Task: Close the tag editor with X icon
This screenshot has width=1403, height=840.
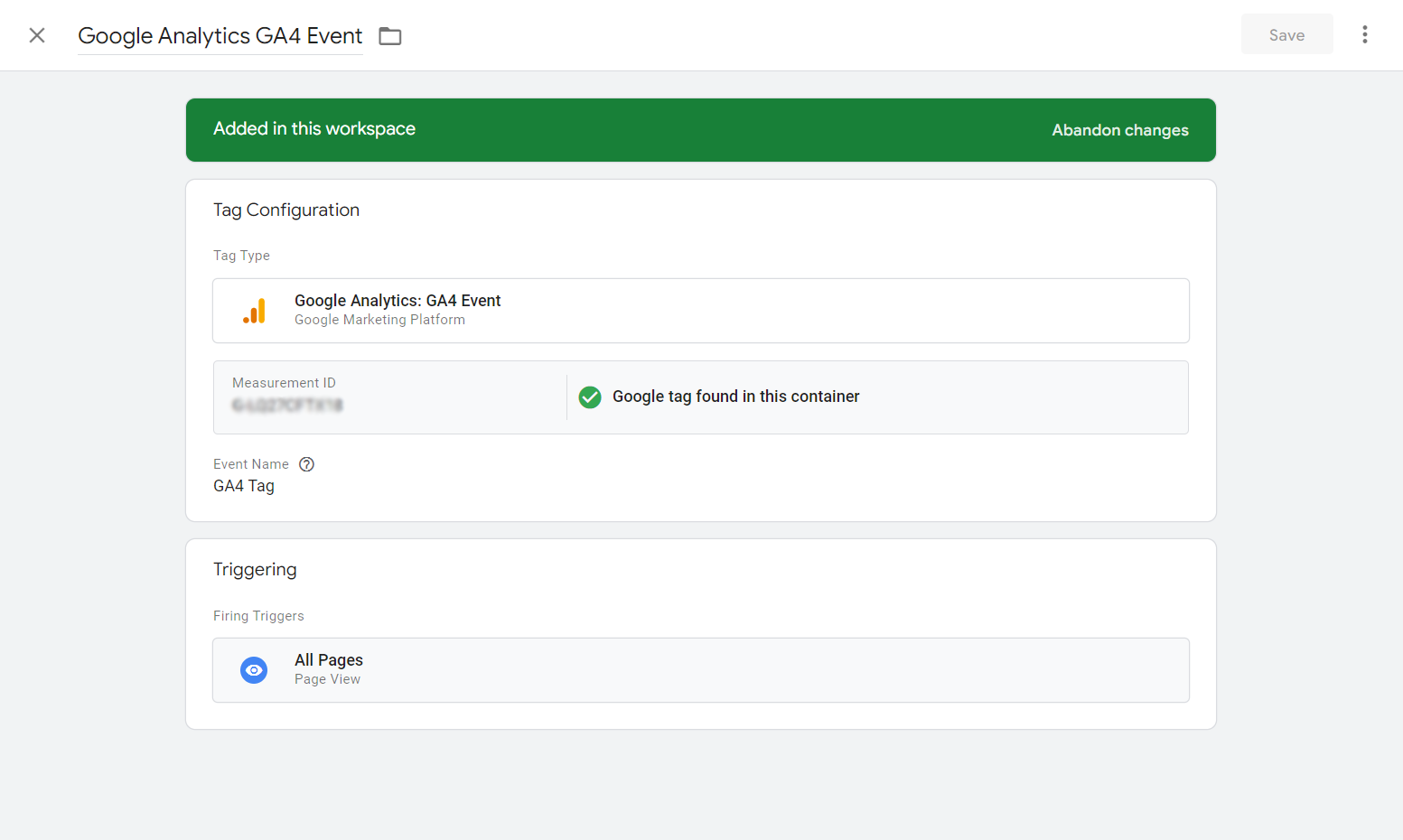Action: (x=37, y=35)
